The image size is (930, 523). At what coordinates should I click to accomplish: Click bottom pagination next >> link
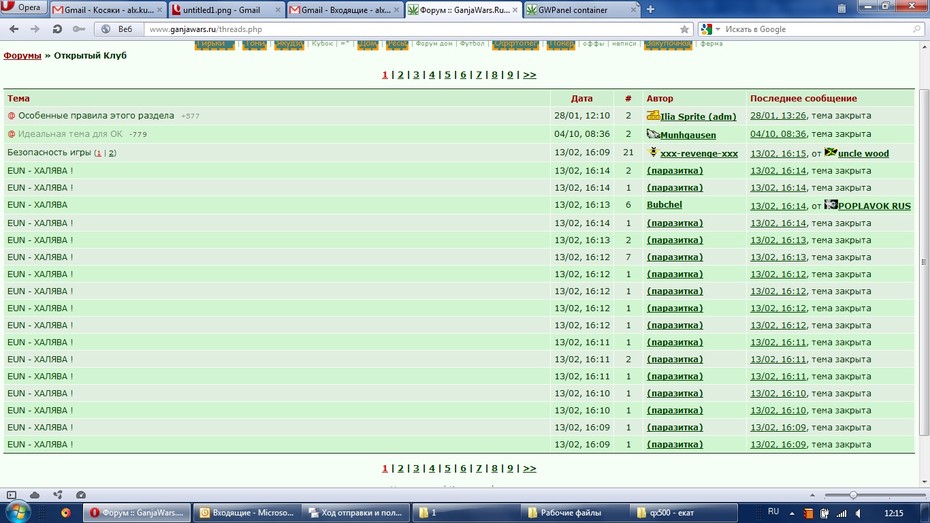point(530,468)
